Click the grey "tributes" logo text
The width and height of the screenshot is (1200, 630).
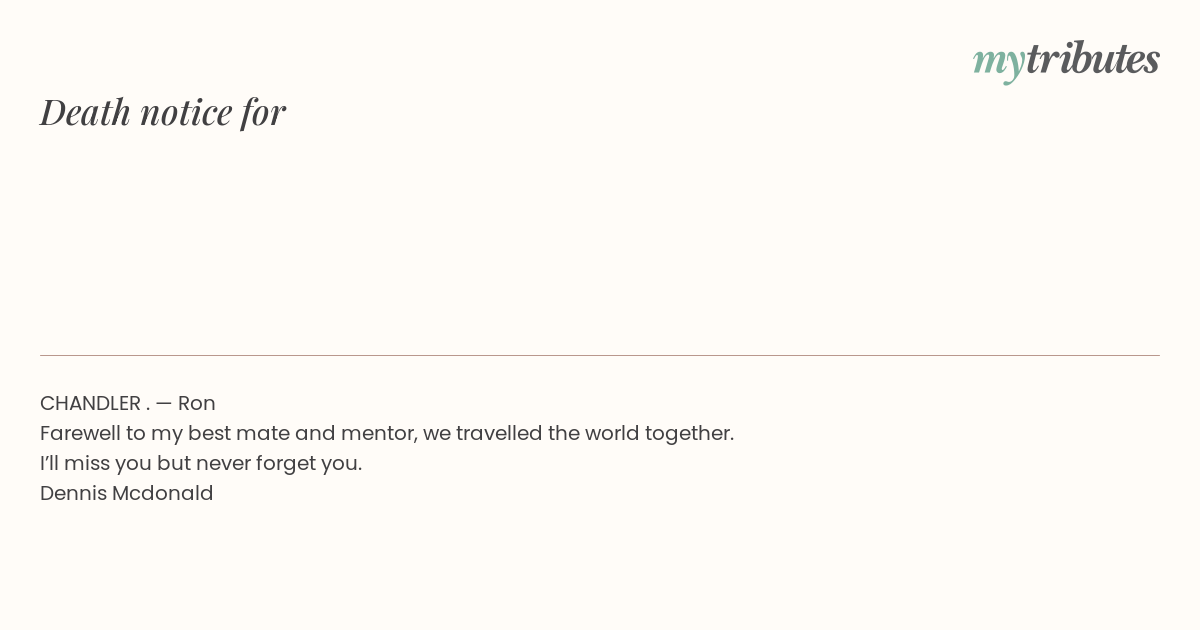[1092, 59]
